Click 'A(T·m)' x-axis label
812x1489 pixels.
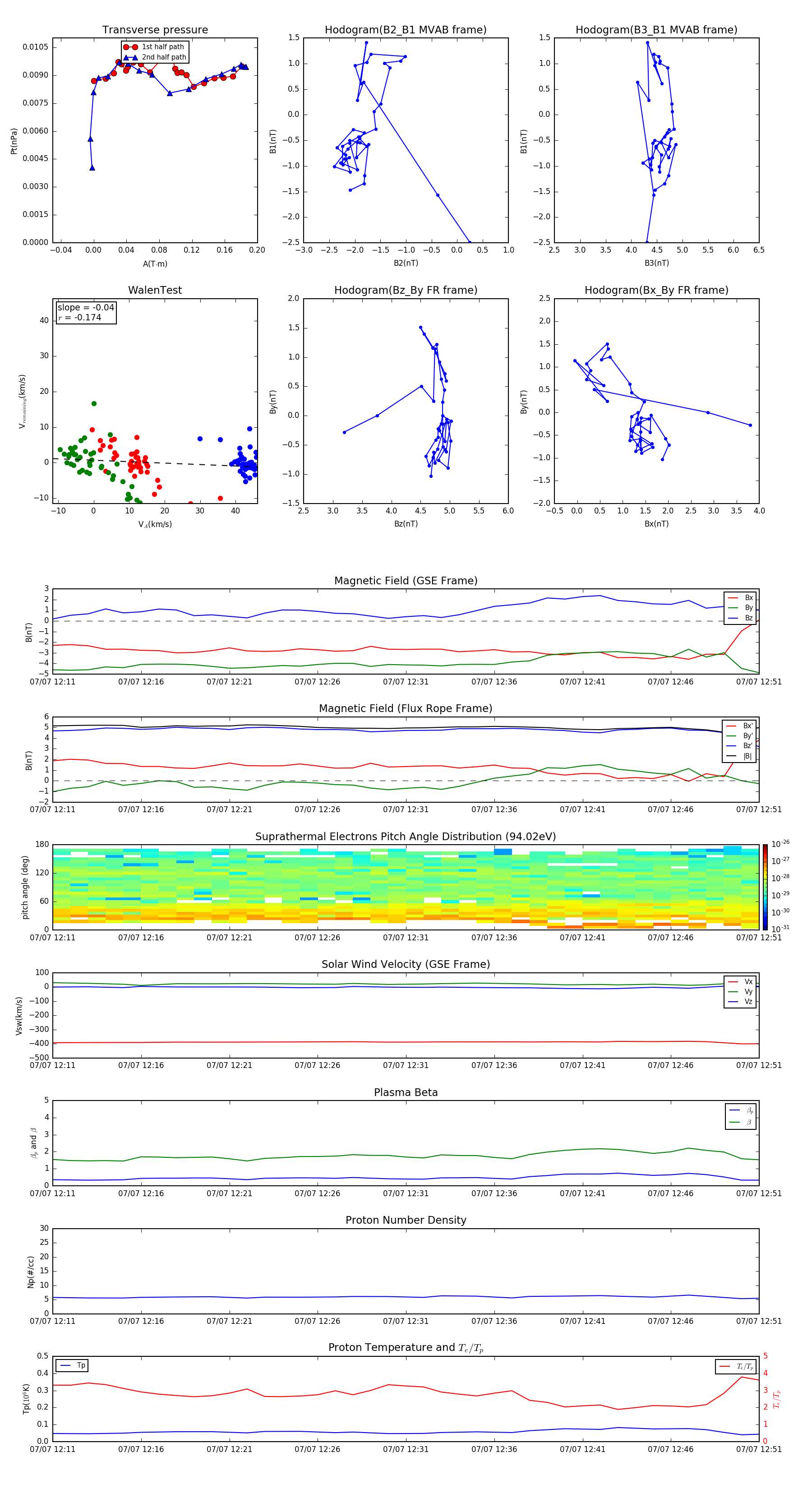click(x=155, y=264)
